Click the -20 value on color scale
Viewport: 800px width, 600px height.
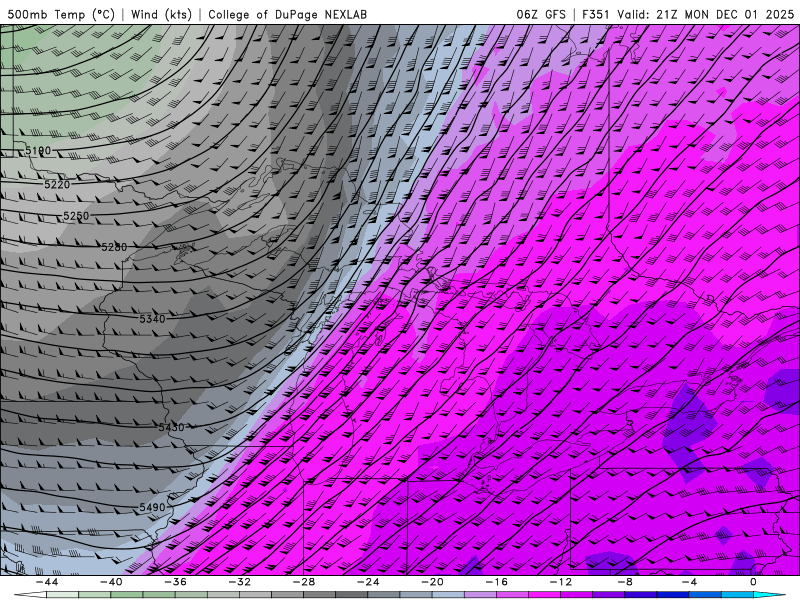(x=432, y=582)
